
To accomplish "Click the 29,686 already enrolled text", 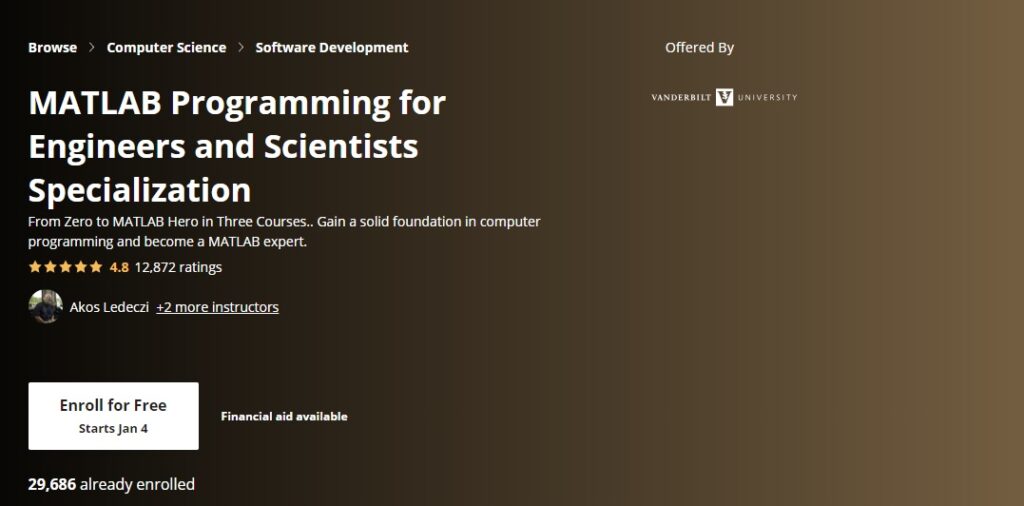I will click(x=112, y=484).
